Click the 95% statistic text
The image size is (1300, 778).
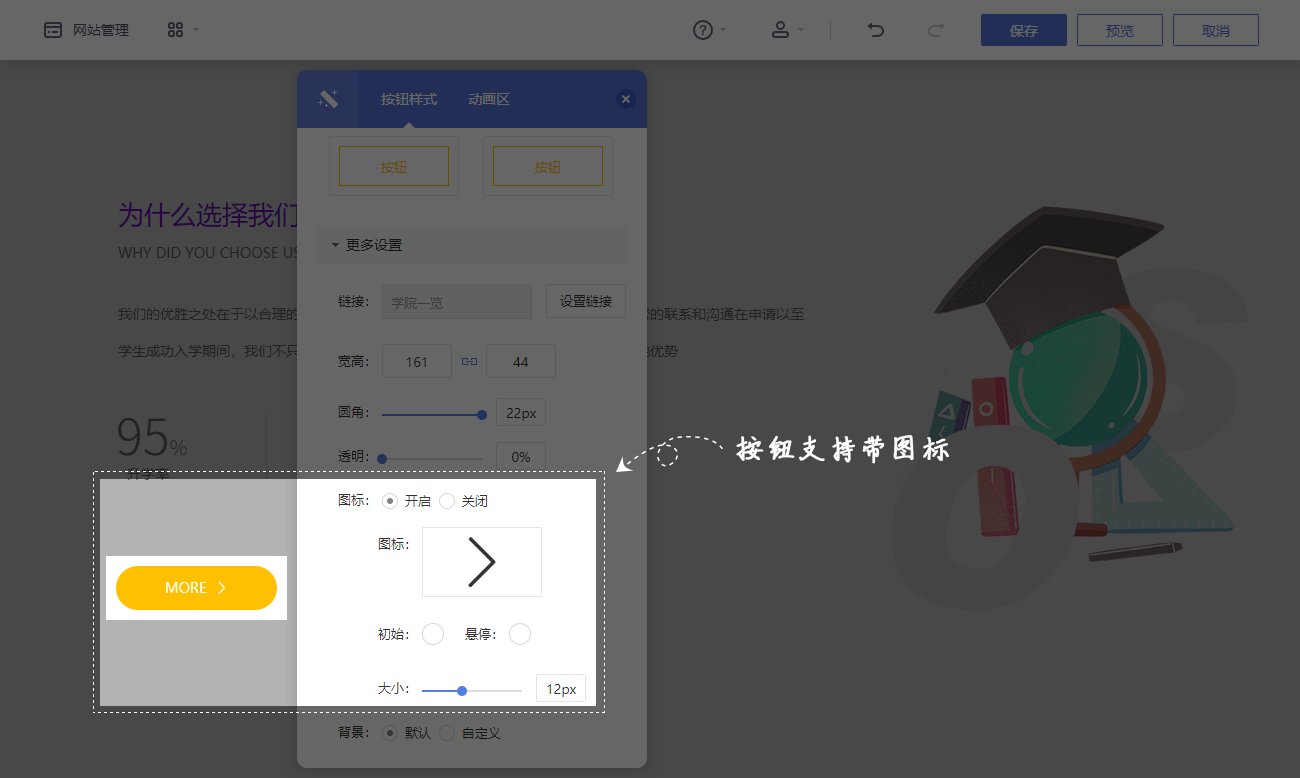(152, 438)
